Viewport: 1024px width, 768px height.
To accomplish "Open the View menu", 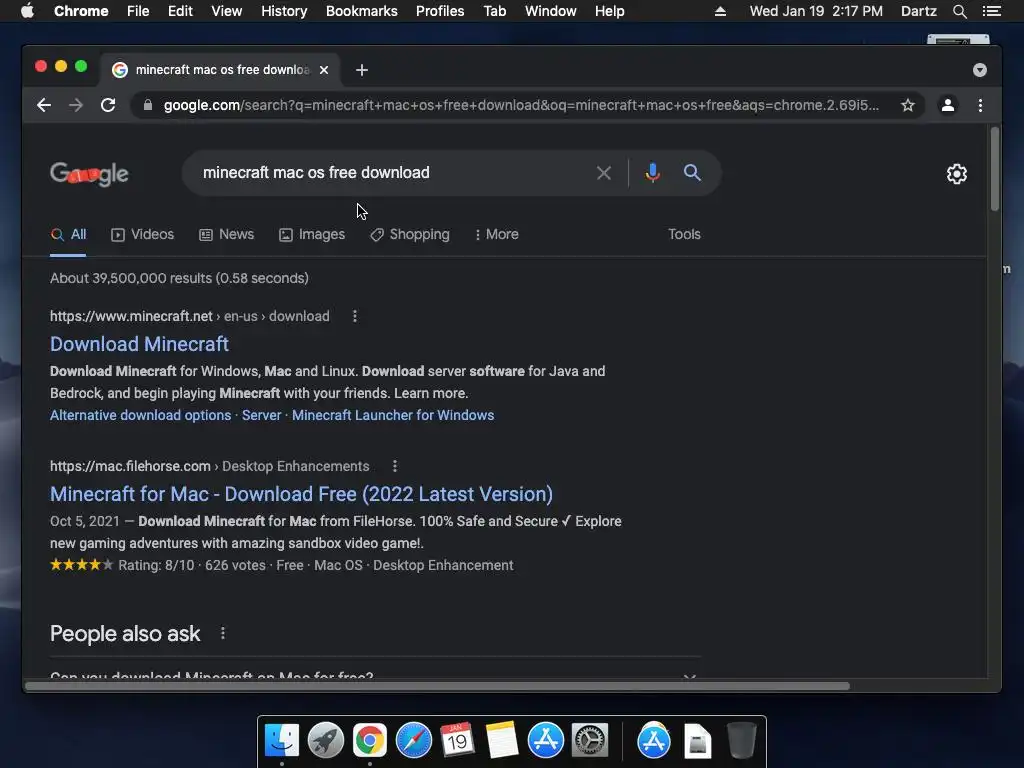I will (227, 11).
